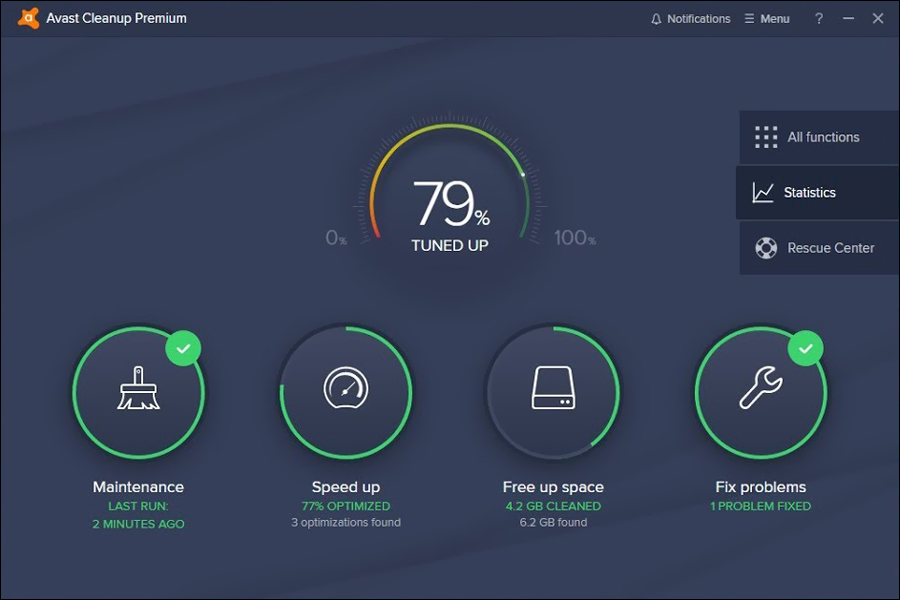
Task: Click the Maintenance title
Action: 138,487
